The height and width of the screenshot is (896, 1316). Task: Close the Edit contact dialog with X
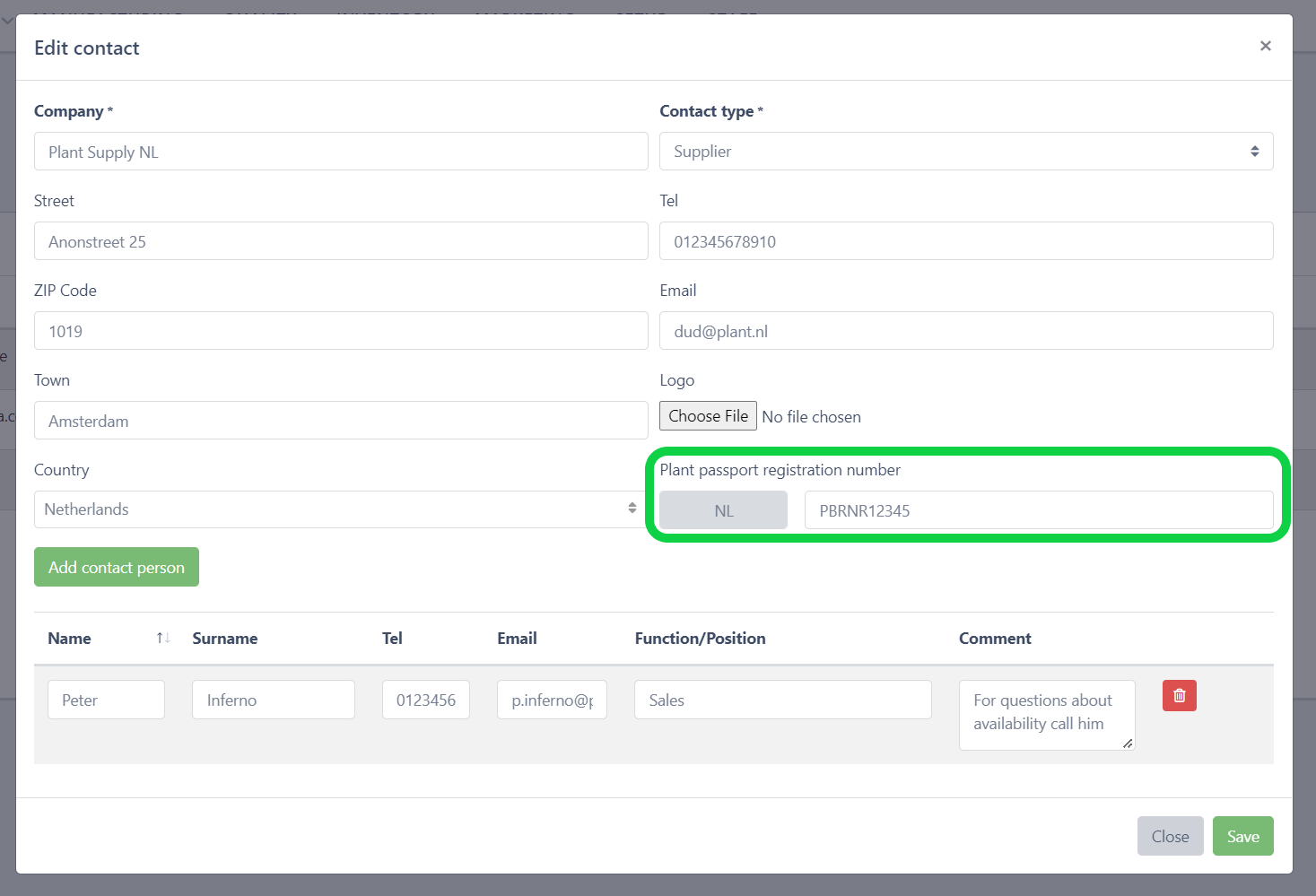1265,46
